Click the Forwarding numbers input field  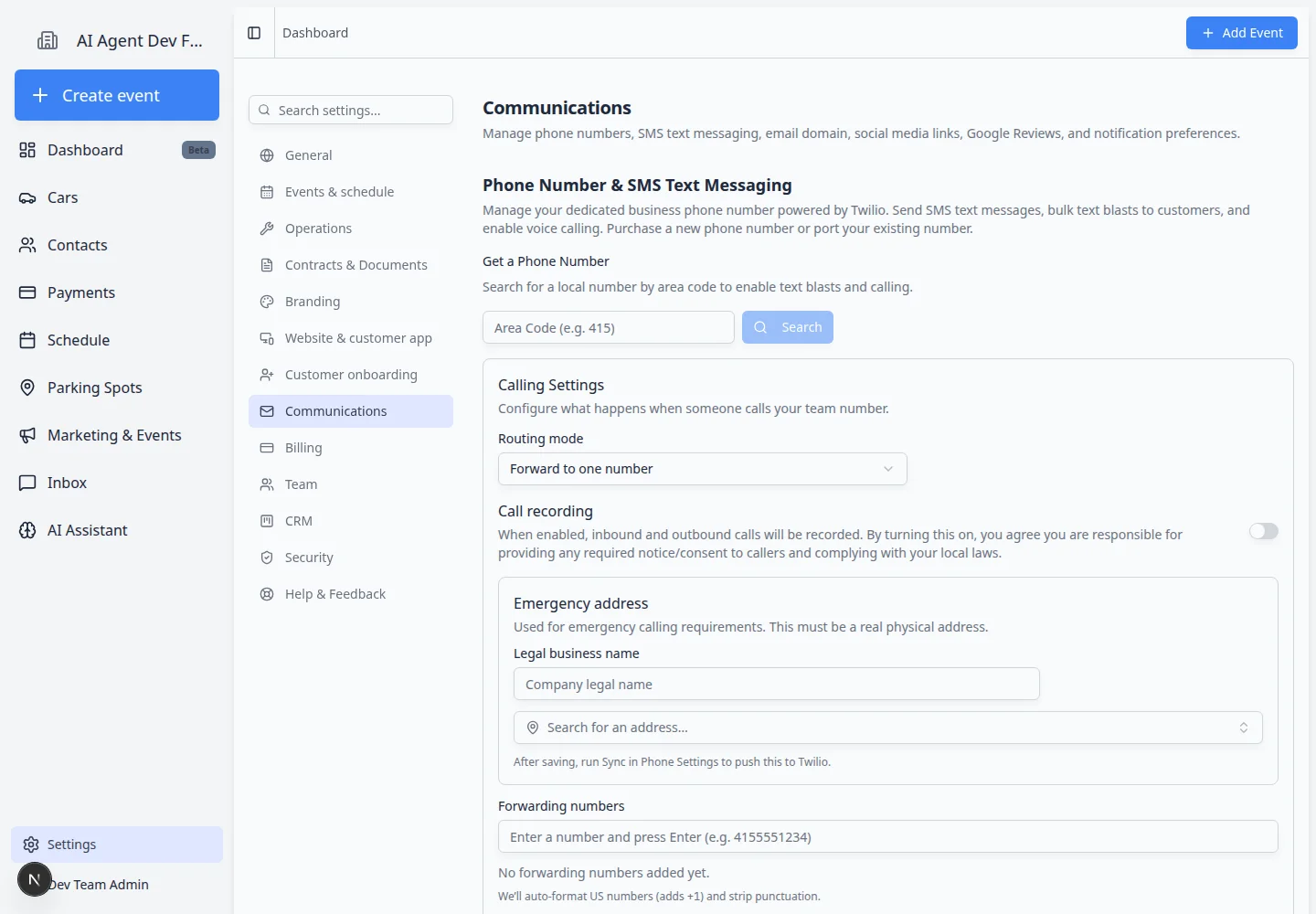click(887, 836)
